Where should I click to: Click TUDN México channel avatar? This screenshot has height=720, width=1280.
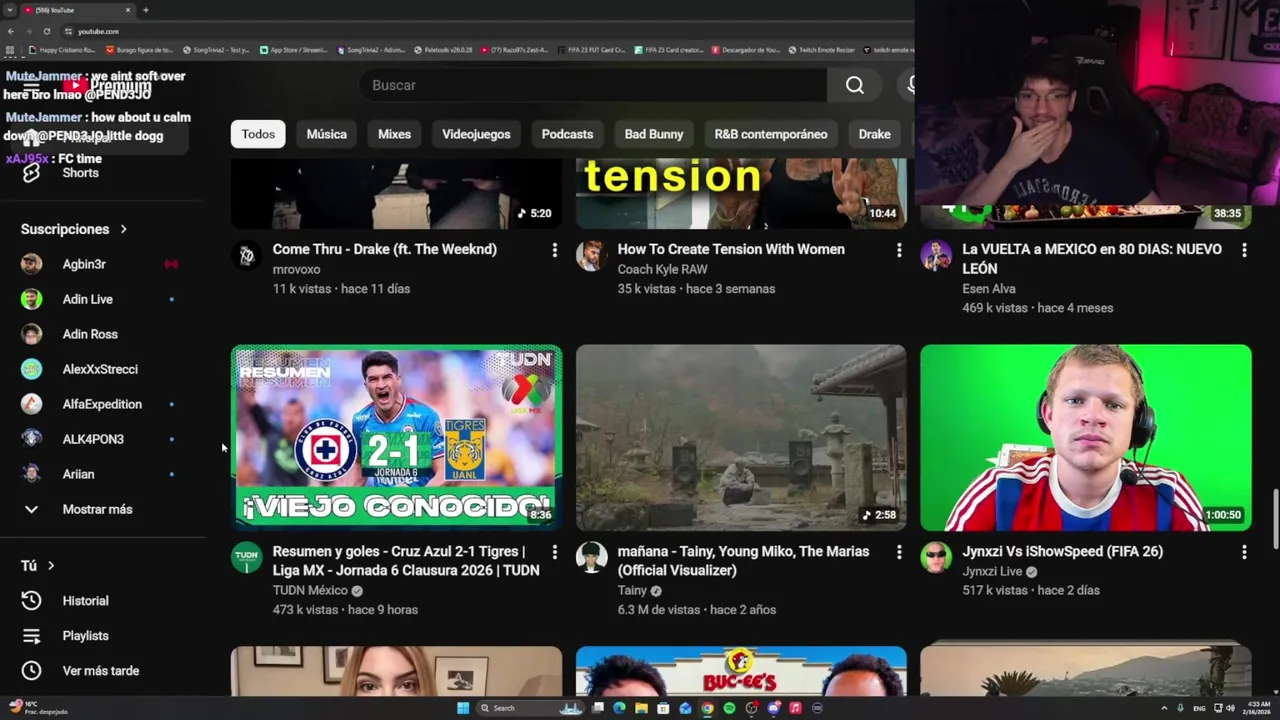246,557
